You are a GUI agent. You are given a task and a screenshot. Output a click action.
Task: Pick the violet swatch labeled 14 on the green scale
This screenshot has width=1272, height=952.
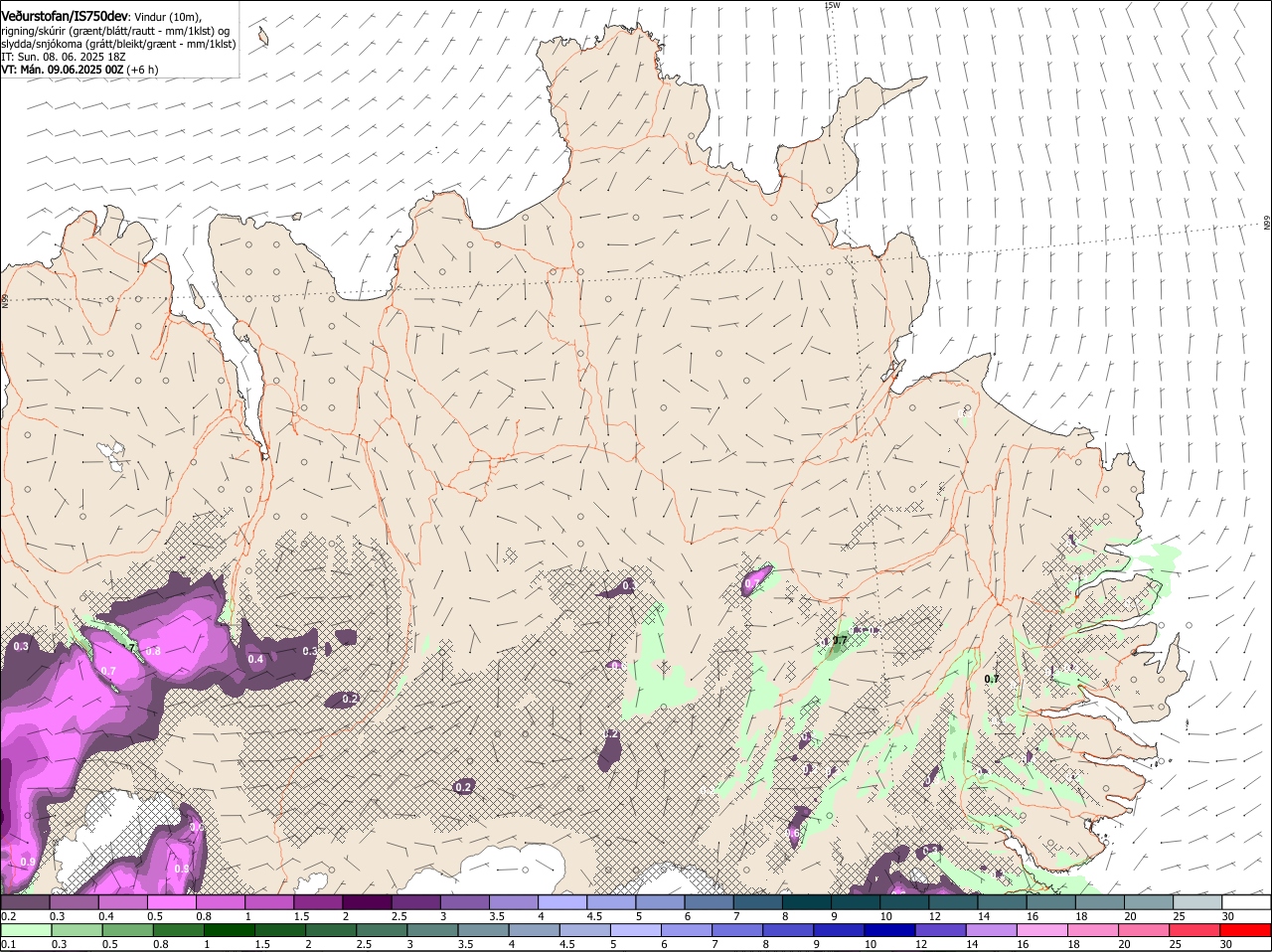pyautogui.click(x=990, y=932)
